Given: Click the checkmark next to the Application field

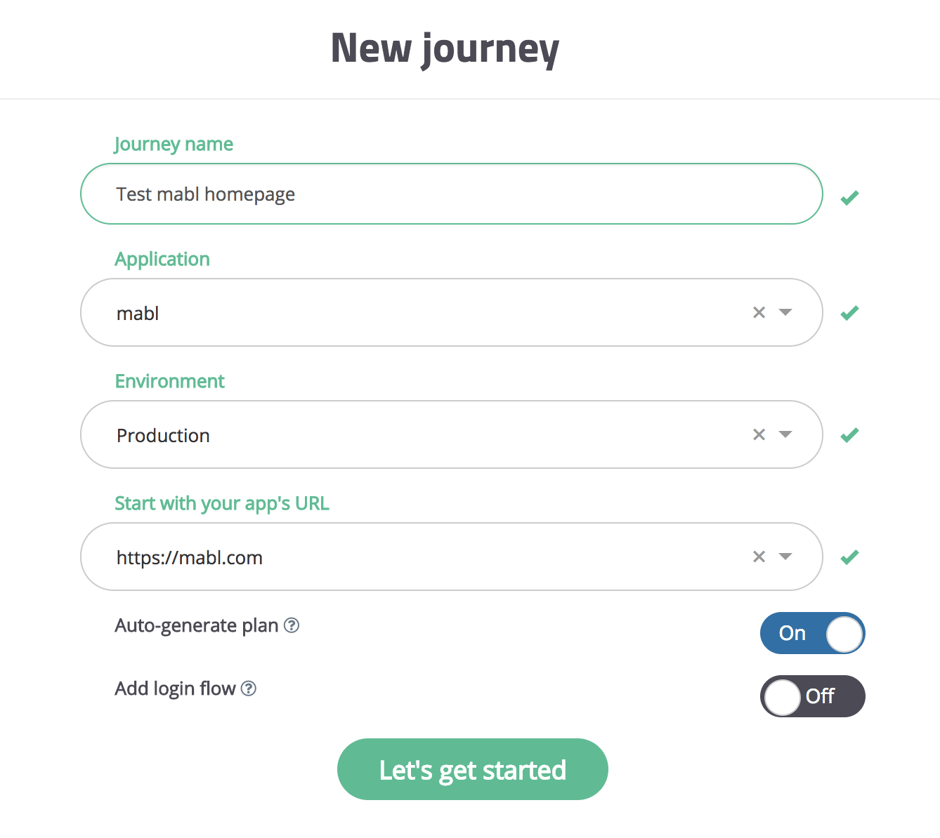Looking at the screenshot, I should (x=849, y=312).
